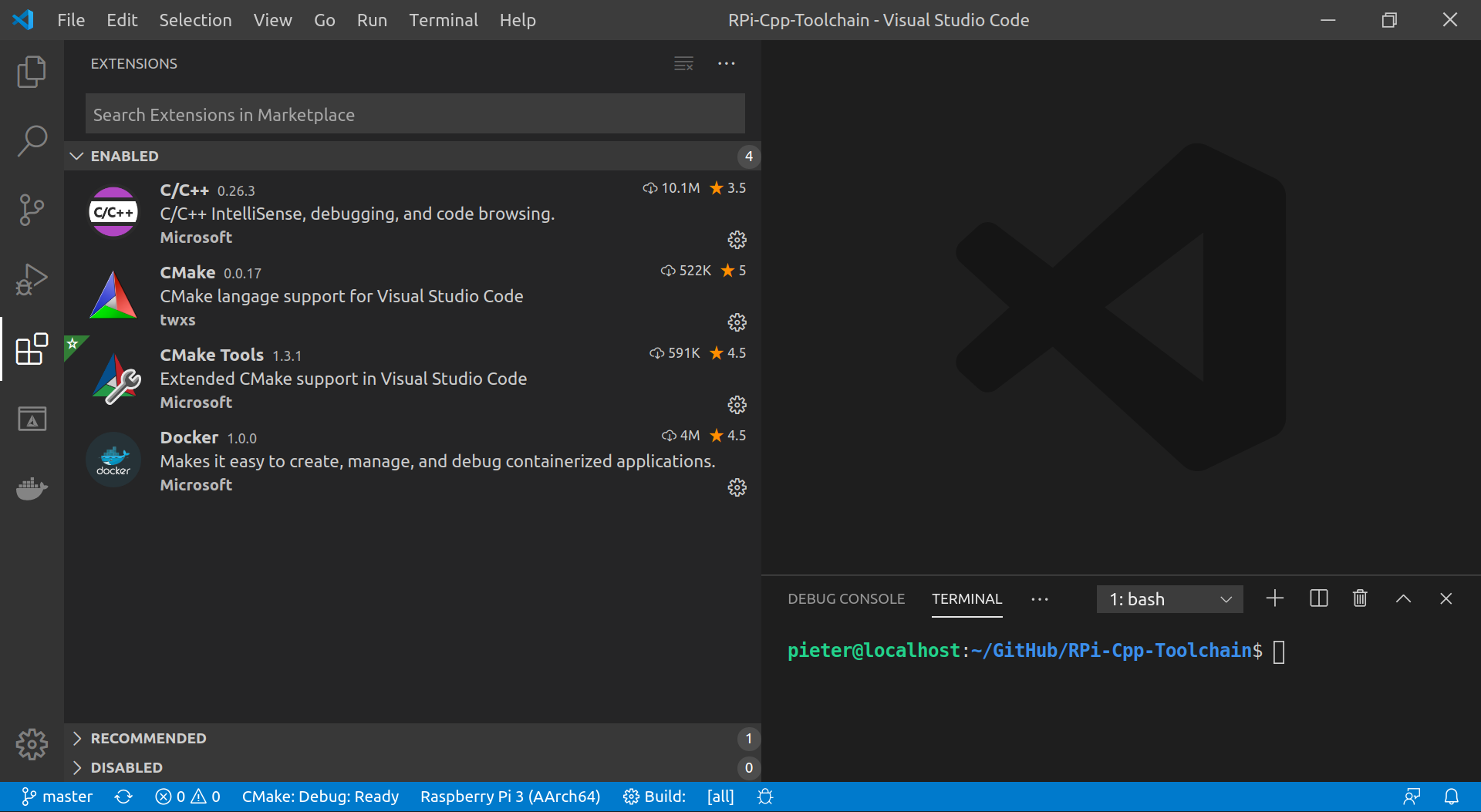Open manage gear for Docker extension
The width and height of the screenshot is (1481, 812).
[737, 487]
